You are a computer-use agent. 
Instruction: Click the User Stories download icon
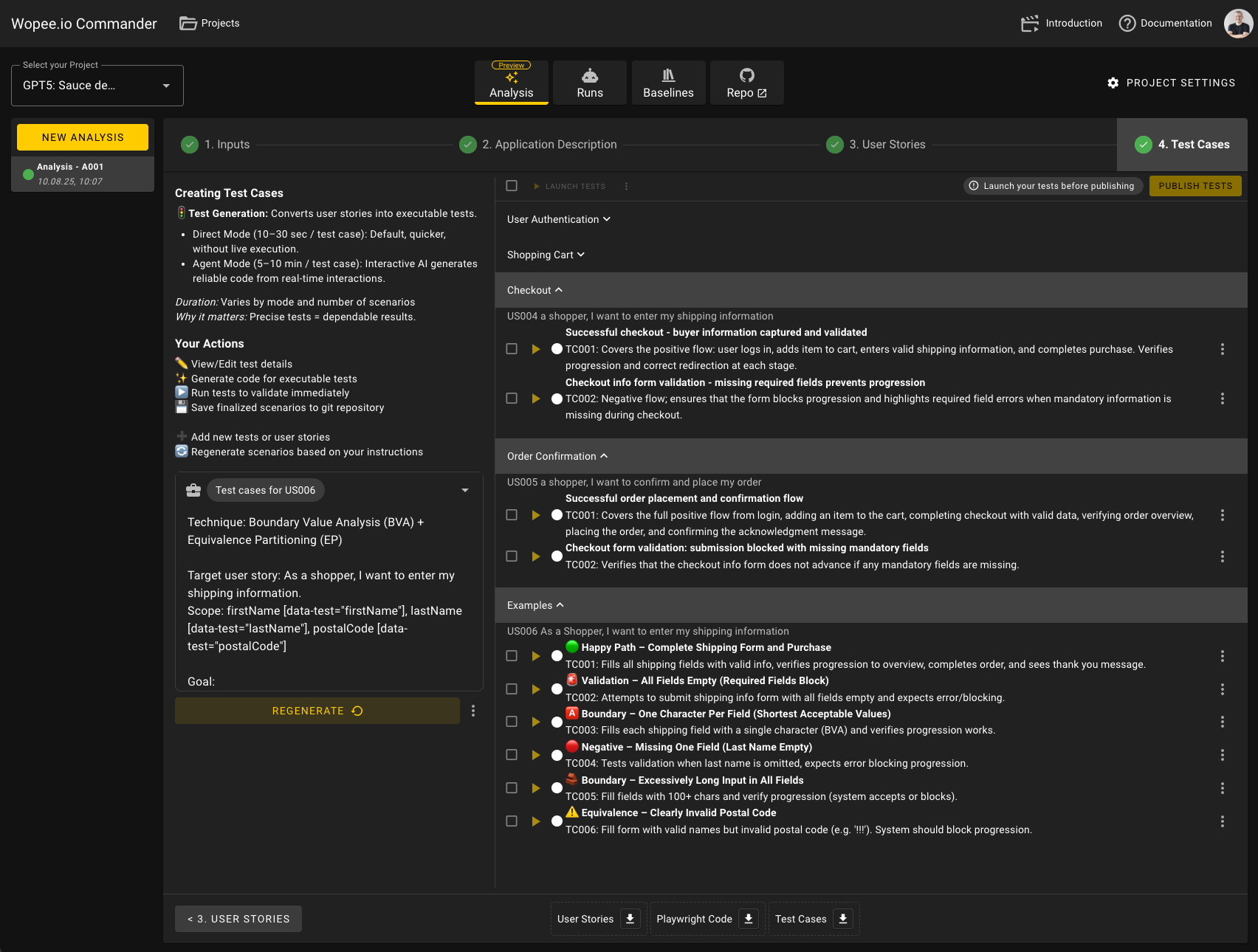coord(630,919)
